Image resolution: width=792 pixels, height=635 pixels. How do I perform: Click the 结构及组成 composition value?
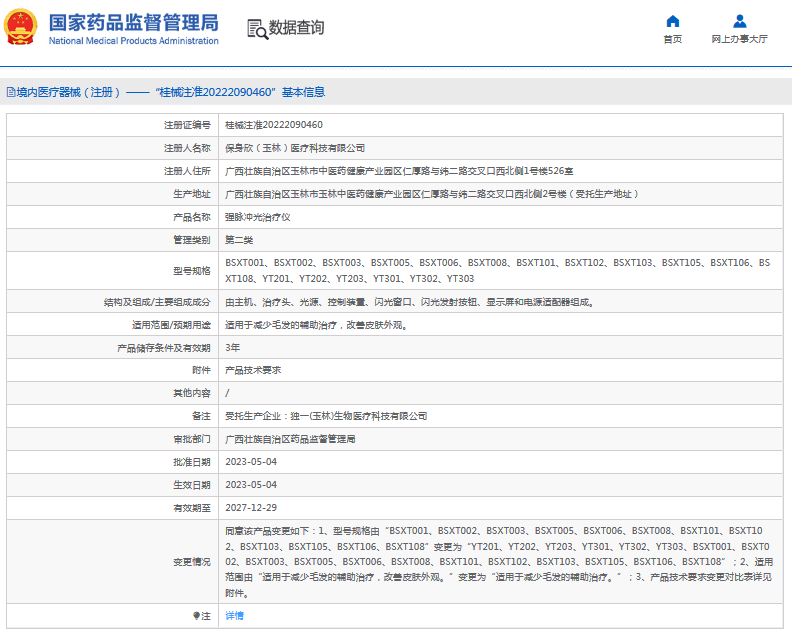pyautogui.click(x=410, y=302)
